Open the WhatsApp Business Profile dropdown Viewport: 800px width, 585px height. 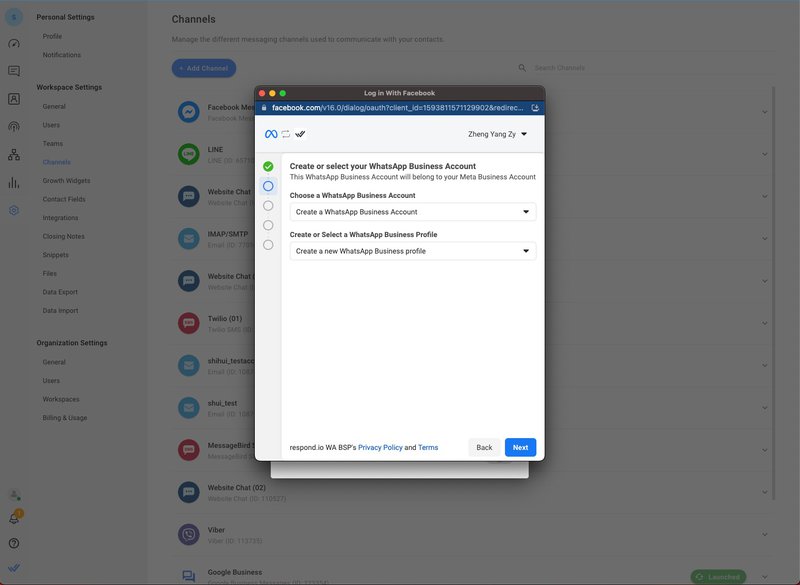413,251
